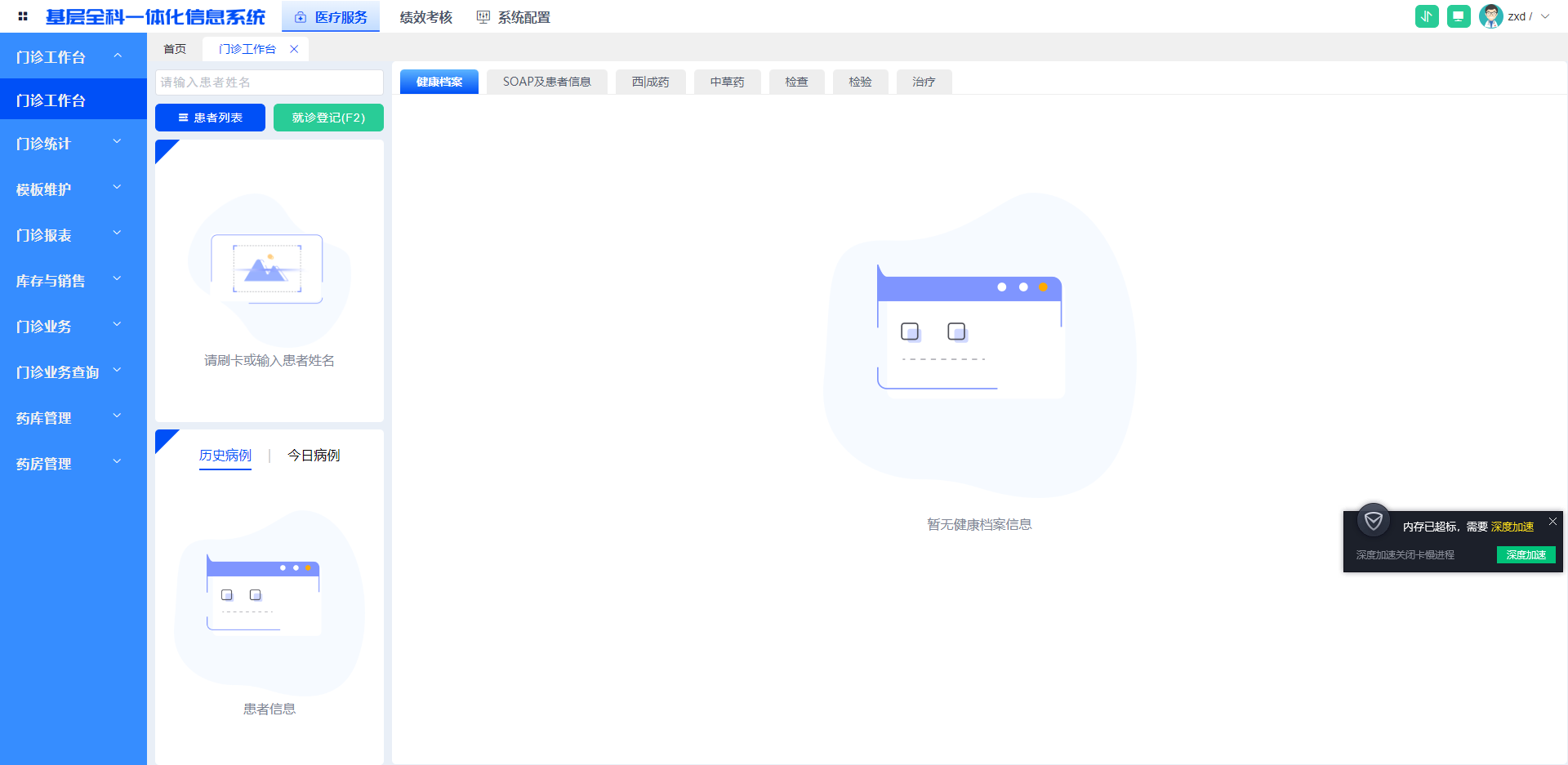Click the yellow 深度加速 link text

point(1512,527)
